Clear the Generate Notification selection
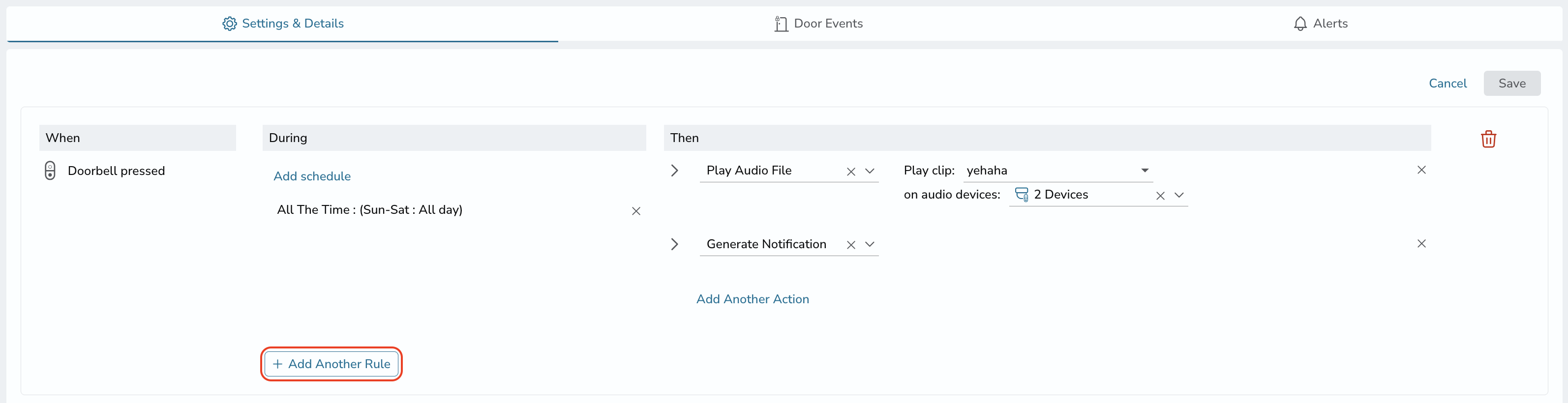This screenshot has width=1568, height=403. [x=851, y=245]
